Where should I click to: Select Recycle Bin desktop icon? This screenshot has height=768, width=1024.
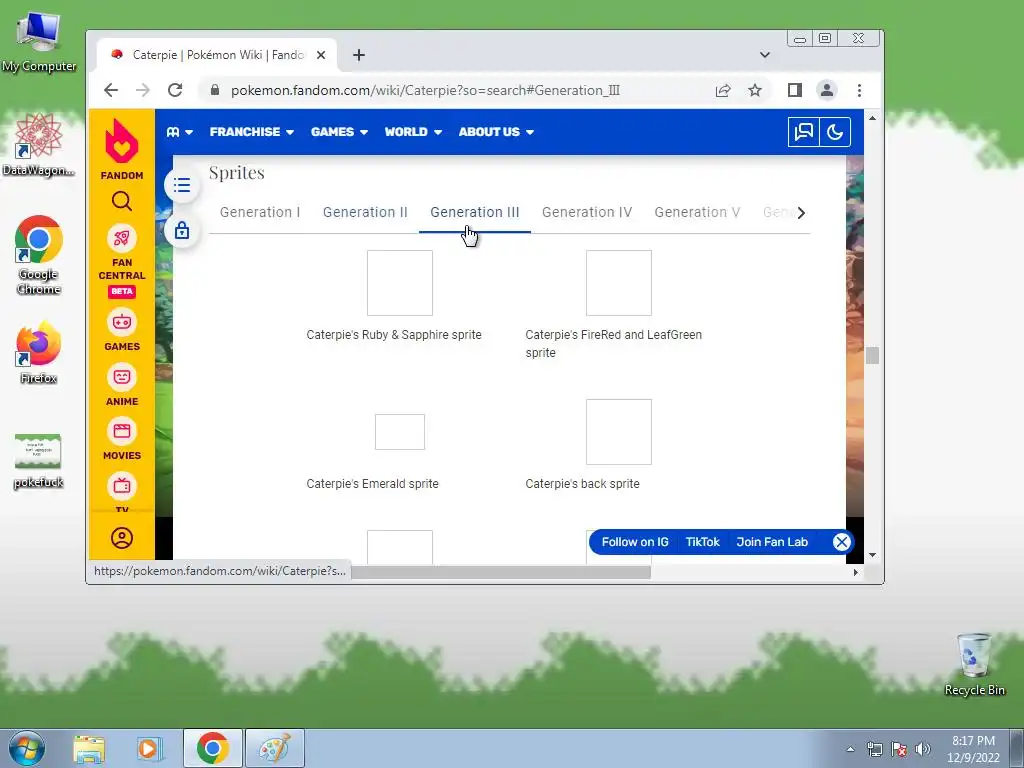pyautogui.click(x=974, y=665)
